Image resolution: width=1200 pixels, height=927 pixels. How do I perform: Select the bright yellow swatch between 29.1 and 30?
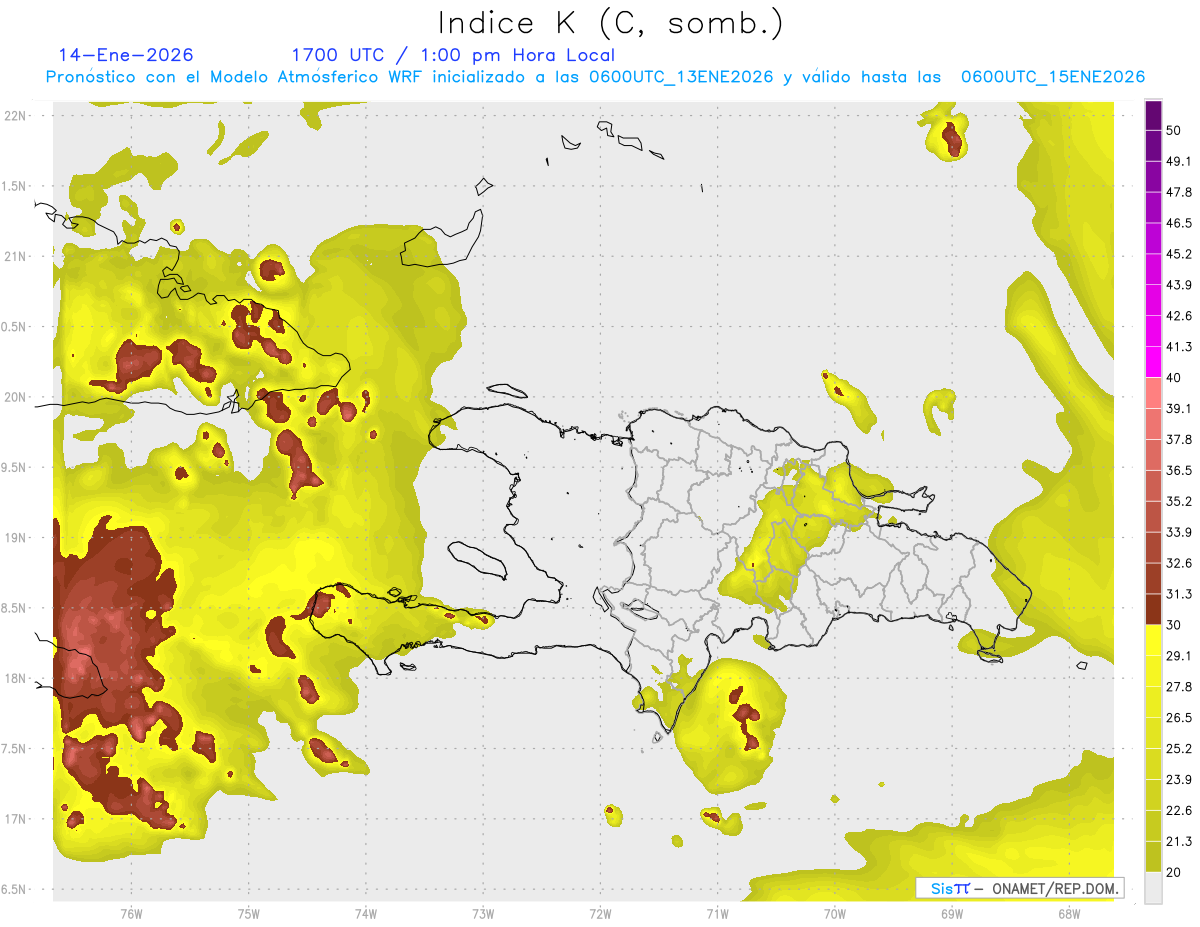[x=1153, y=641]
